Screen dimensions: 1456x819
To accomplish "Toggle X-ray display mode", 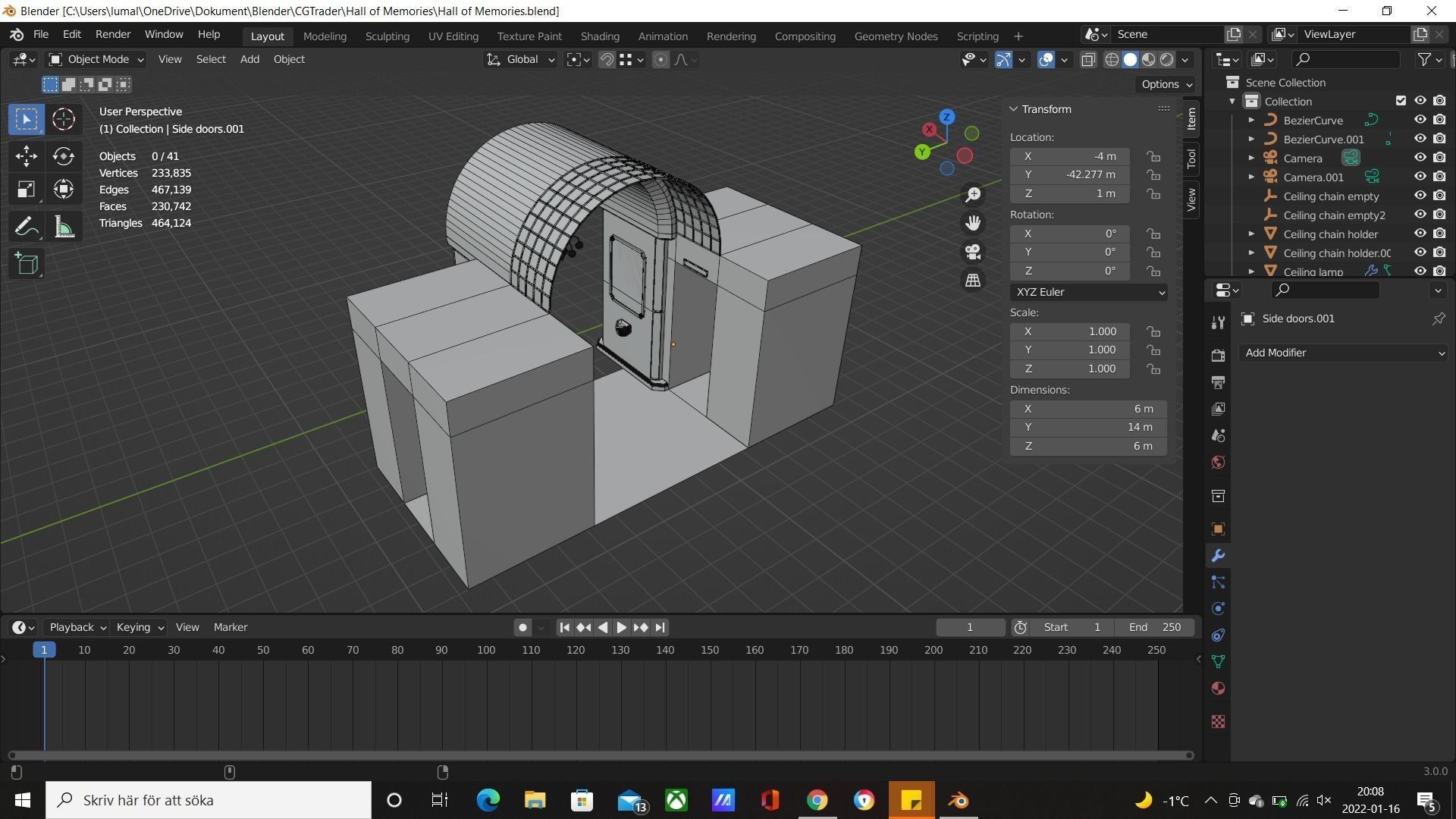I will coord(1088,59).
